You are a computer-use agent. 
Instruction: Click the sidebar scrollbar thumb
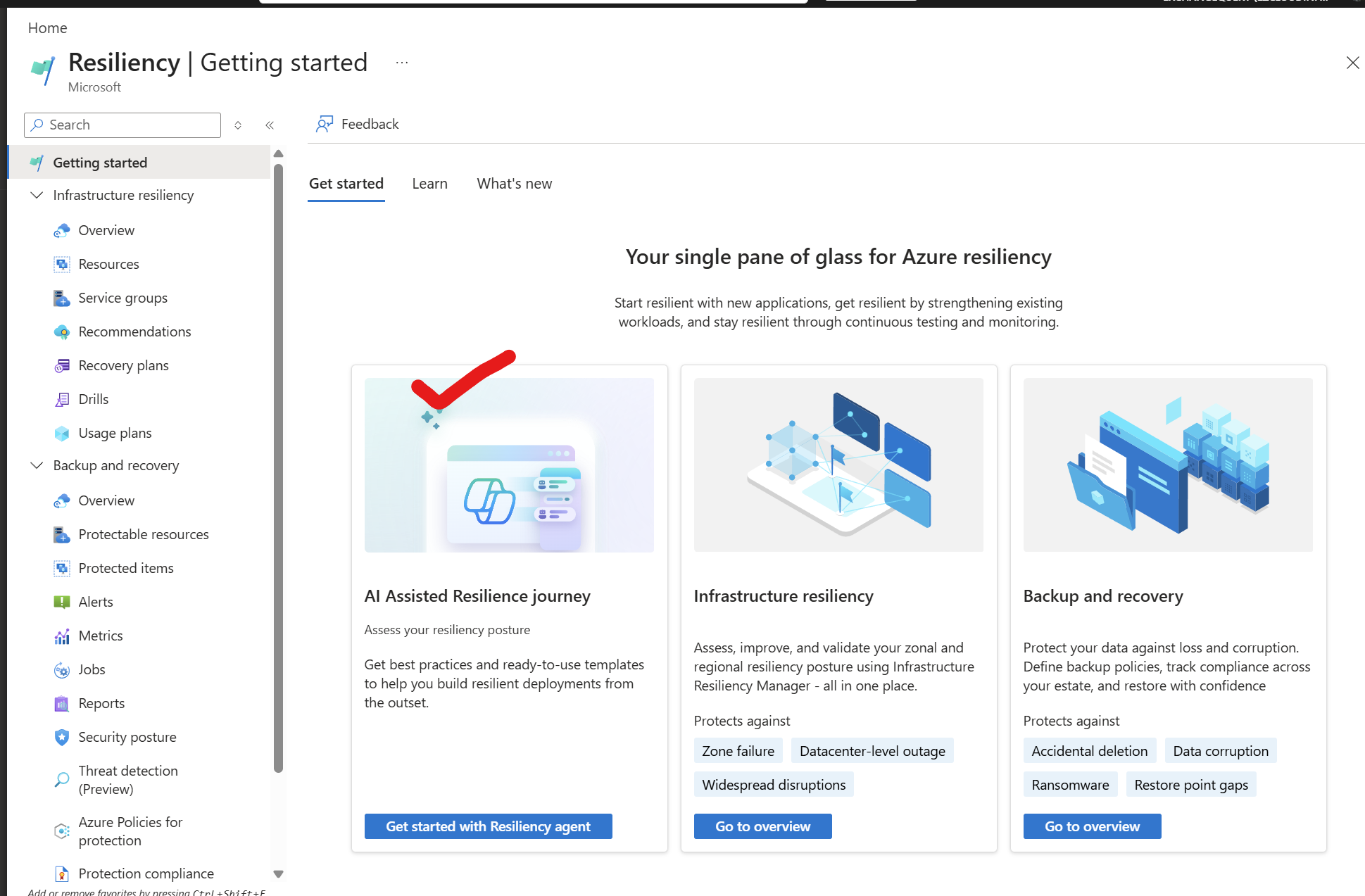(278, 468)
